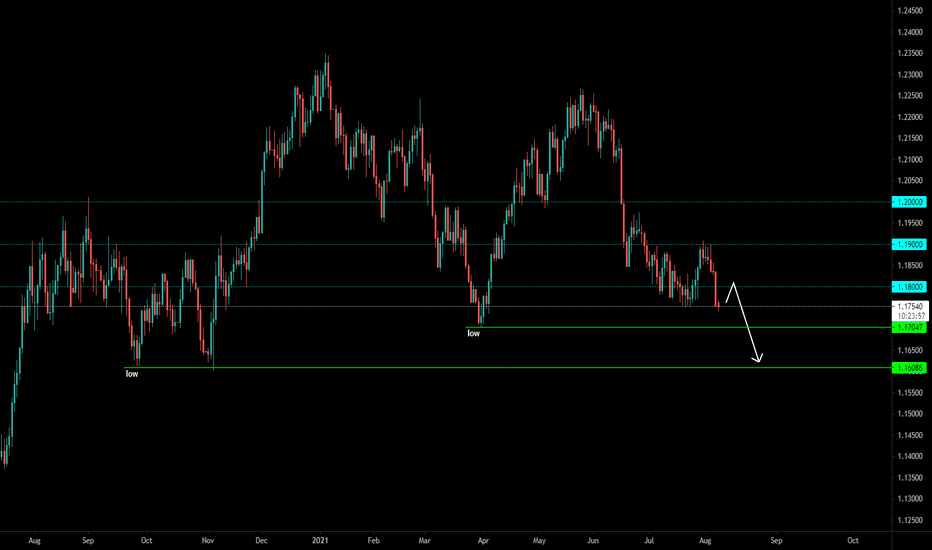Select the dotted horizontal line at 1.19000
Screen dimensions: 932x550
446,244
